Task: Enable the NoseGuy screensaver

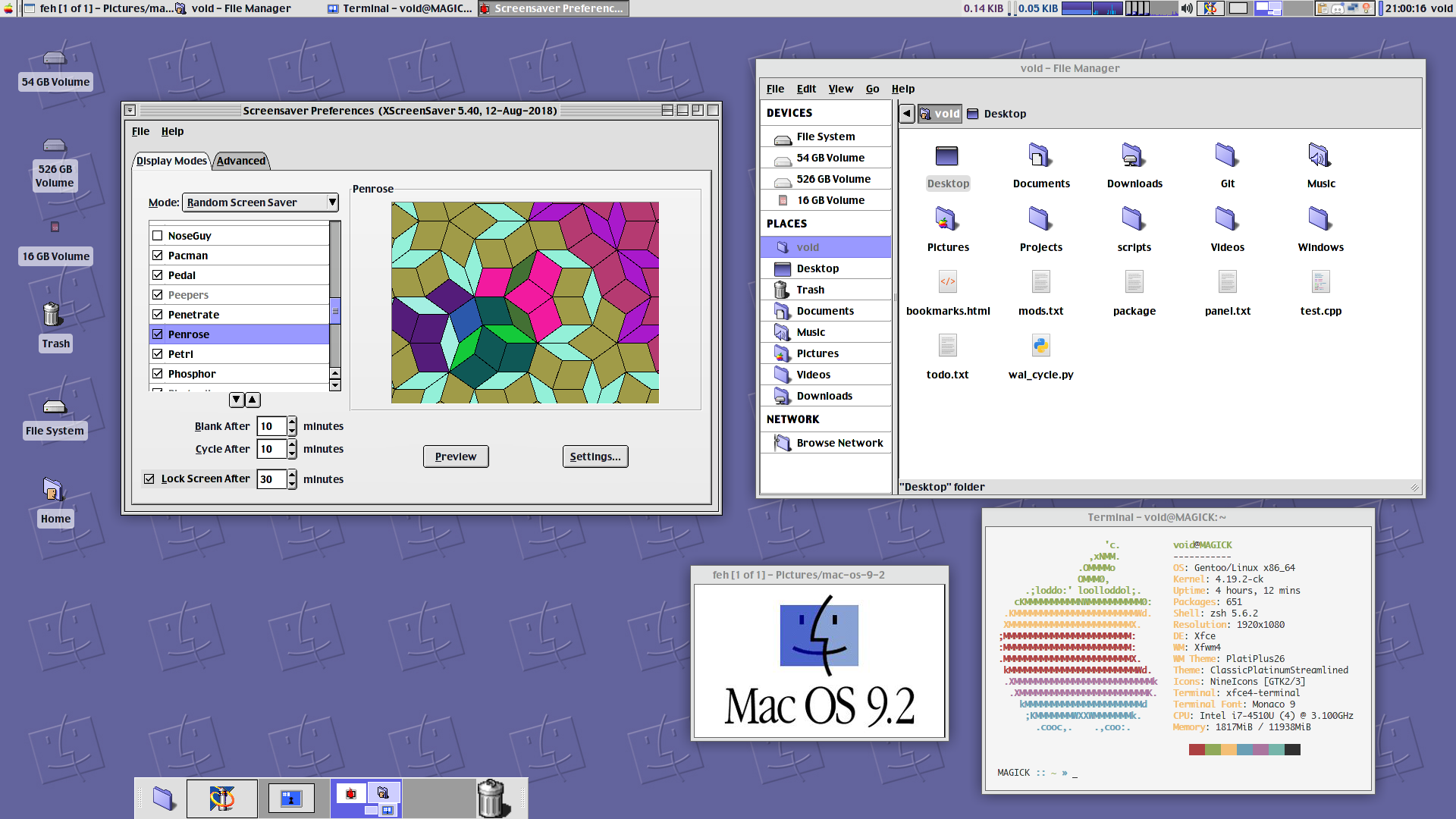Action: 156,235
